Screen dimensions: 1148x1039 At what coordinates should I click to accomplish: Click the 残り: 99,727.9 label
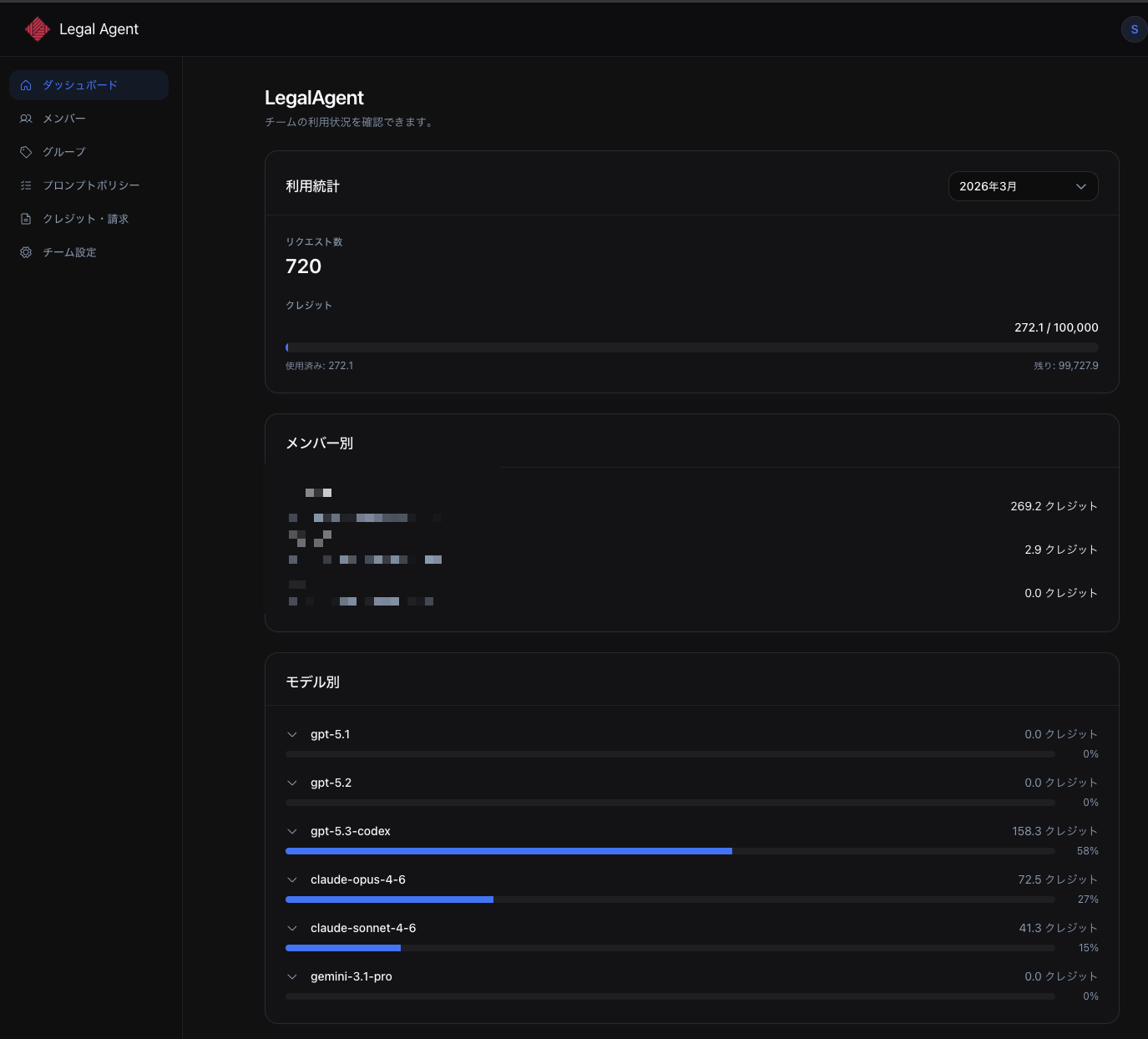tap(1066, 366)
